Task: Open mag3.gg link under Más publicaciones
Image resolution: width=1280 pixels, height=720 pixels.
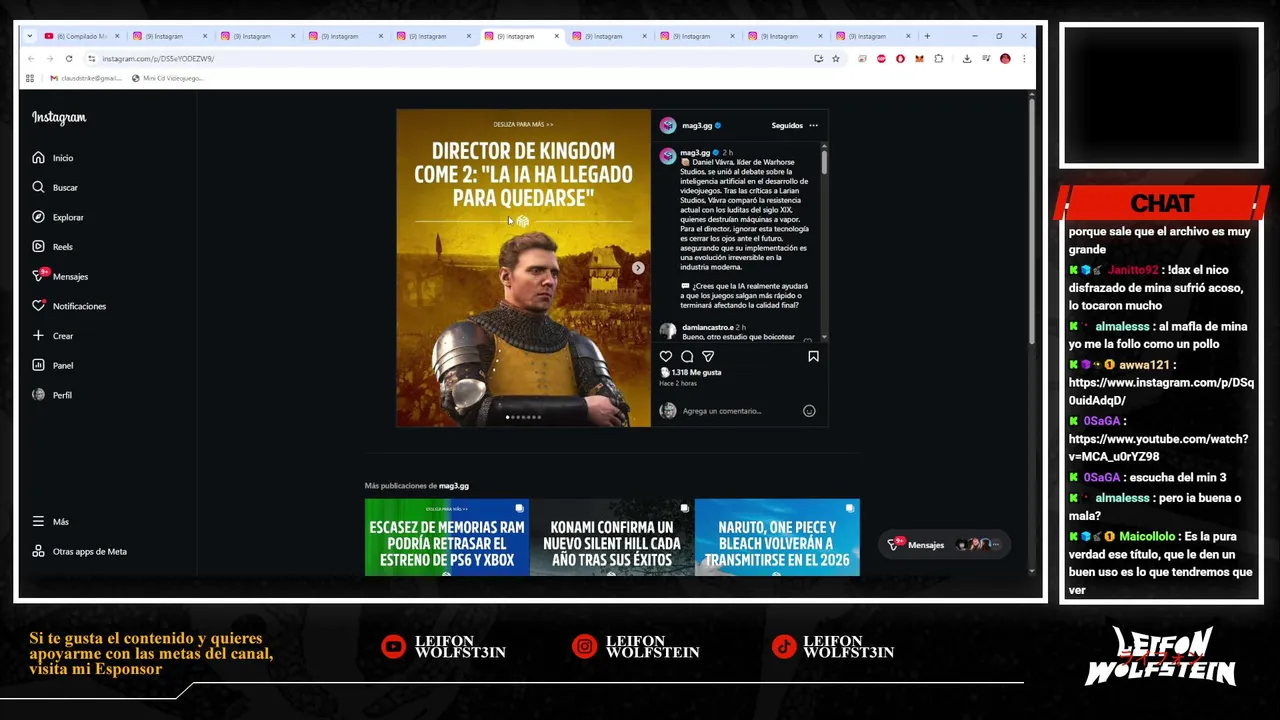Action: (x=453, y=486)
